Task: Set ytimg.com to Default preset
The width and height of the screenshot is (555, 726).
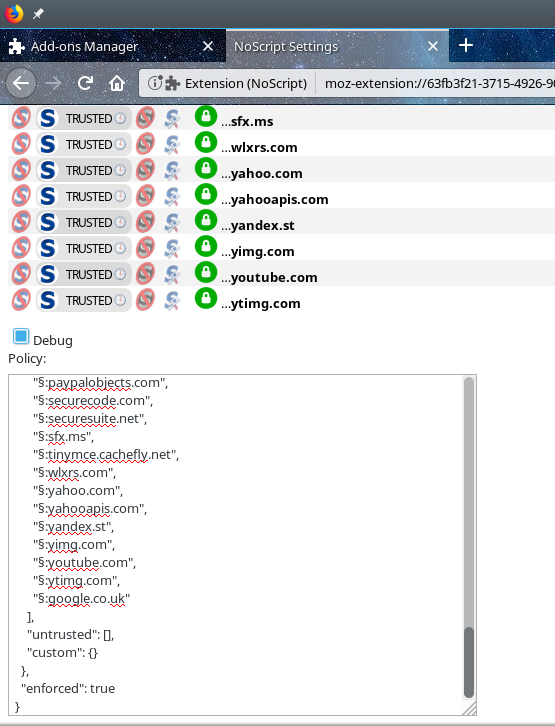Action: [x=21, y=300]
